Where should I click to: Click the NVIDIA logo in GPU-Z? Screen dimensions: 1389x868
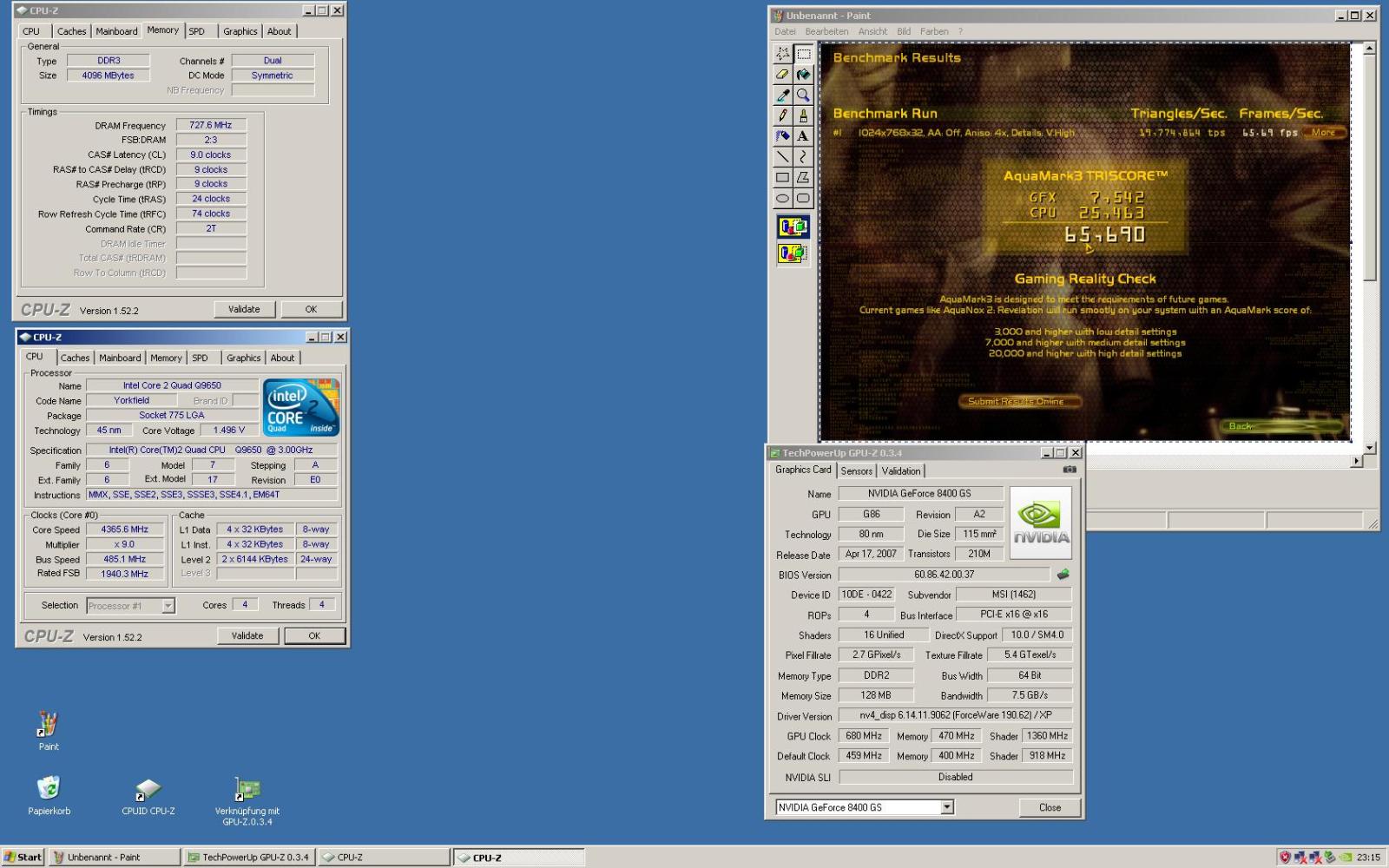1040,523
